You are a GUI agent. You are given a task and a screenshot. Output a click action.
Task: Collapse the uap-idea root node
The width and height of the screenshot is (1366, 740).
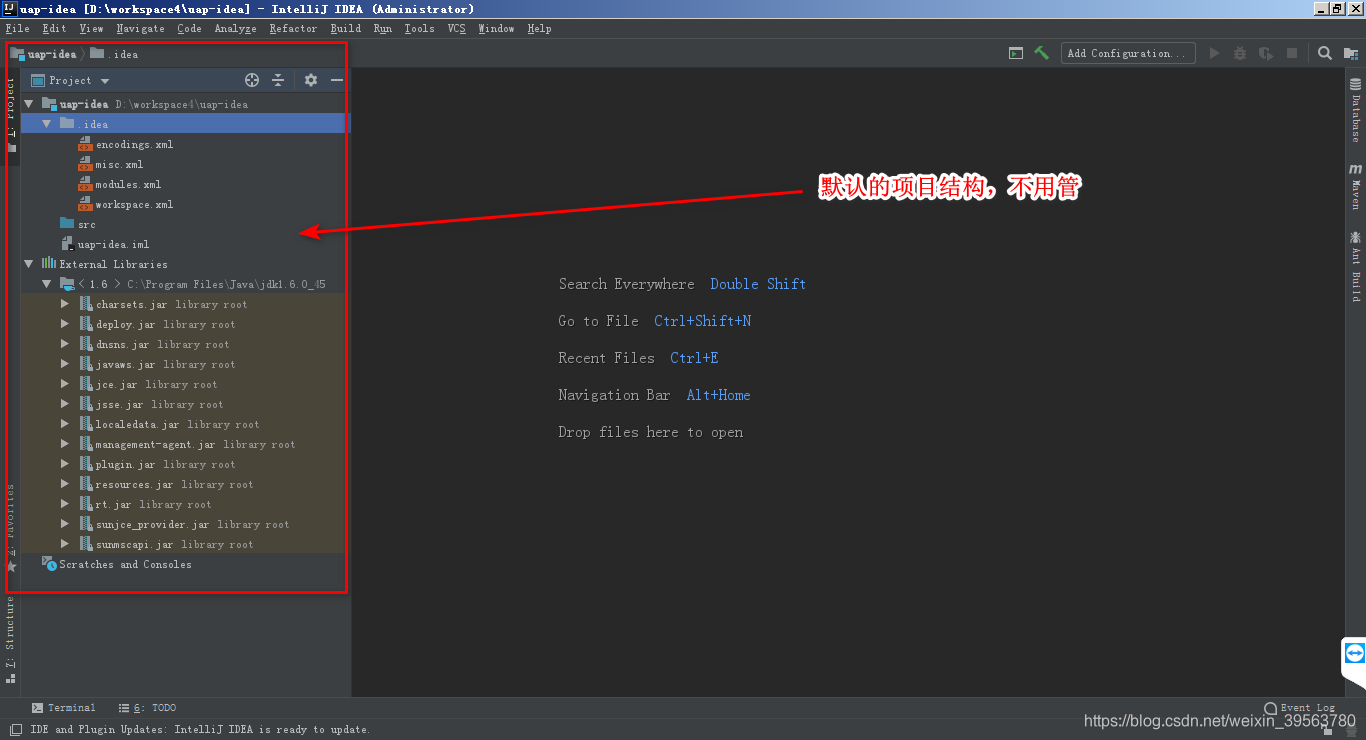pyautogui.click(x=29, y=104)
